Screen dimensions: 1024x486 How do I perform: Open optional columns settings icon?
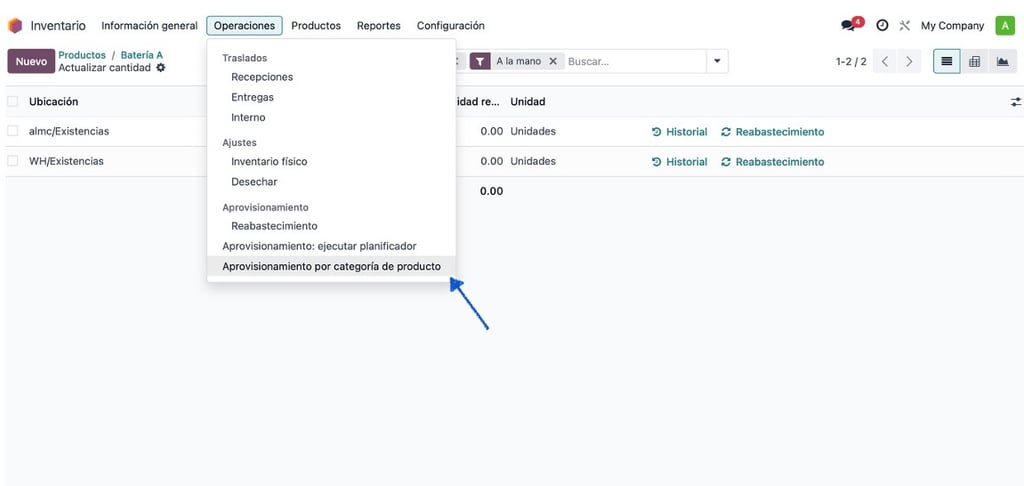(x=1016, y=102)
